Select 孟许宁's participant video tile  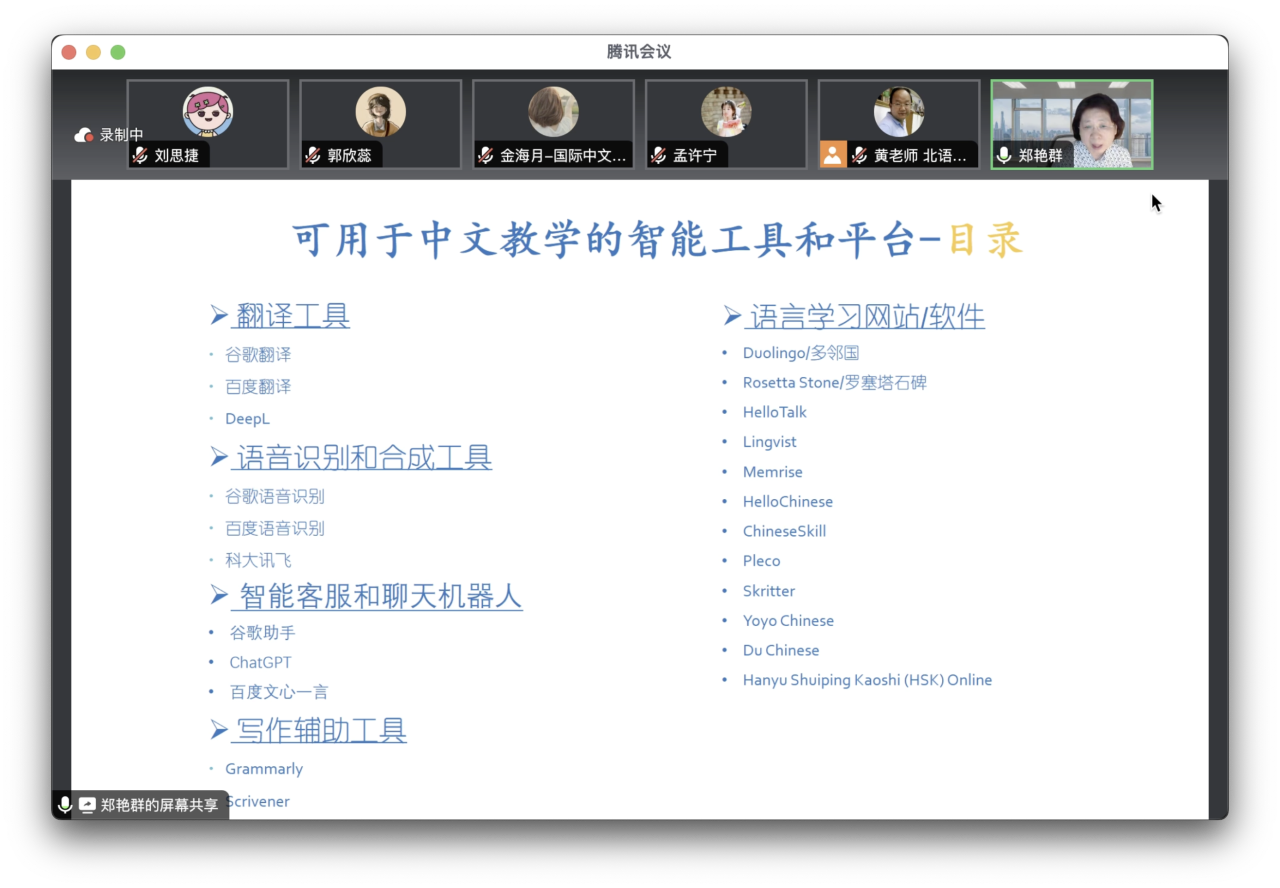coord(727,124)
